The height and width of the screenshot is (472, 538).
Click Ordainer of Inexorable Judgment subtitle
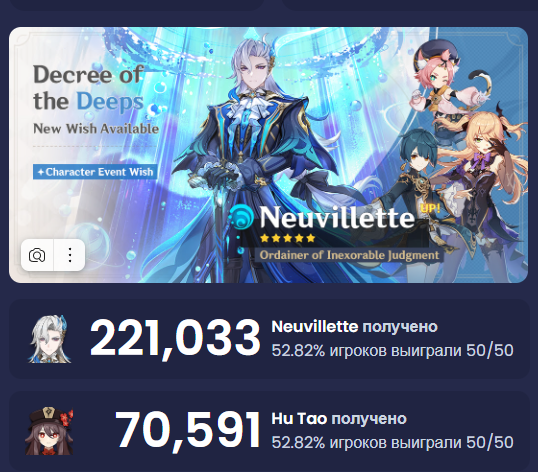[x=349, y=255]
